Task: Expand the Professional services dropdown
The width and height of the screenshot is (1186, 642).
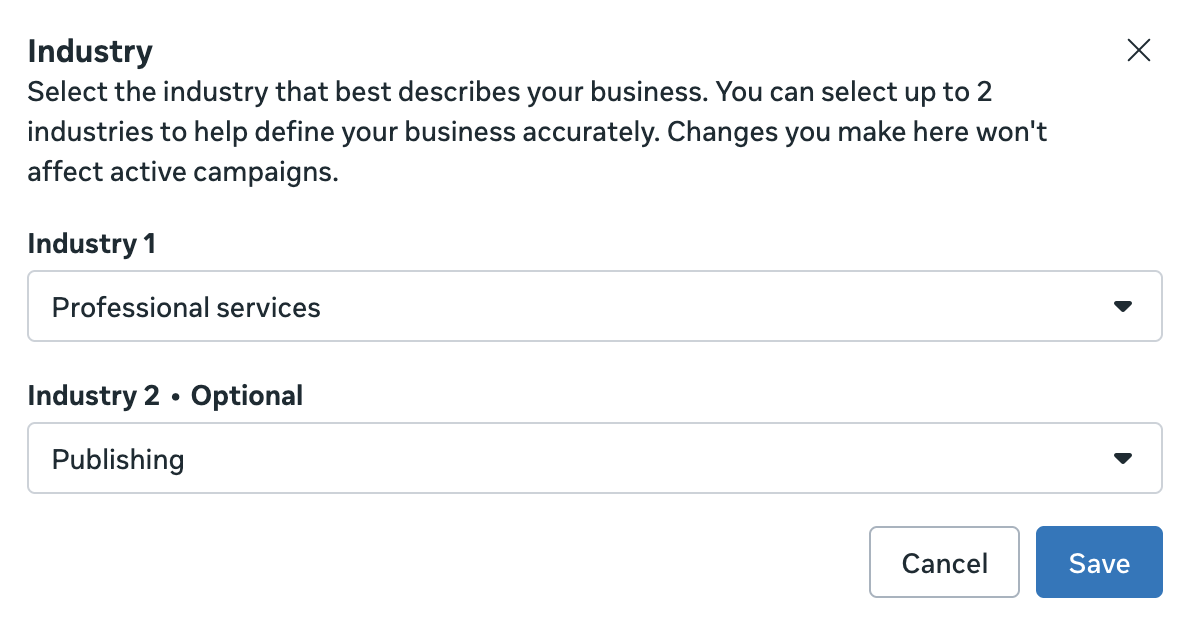Action: (x=594, y=306)
